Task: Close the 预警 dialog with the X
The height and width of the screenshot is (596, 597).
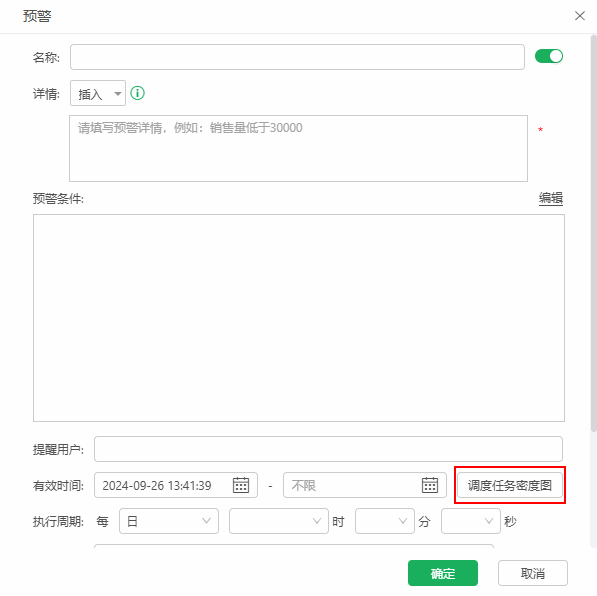Action: 579,16
